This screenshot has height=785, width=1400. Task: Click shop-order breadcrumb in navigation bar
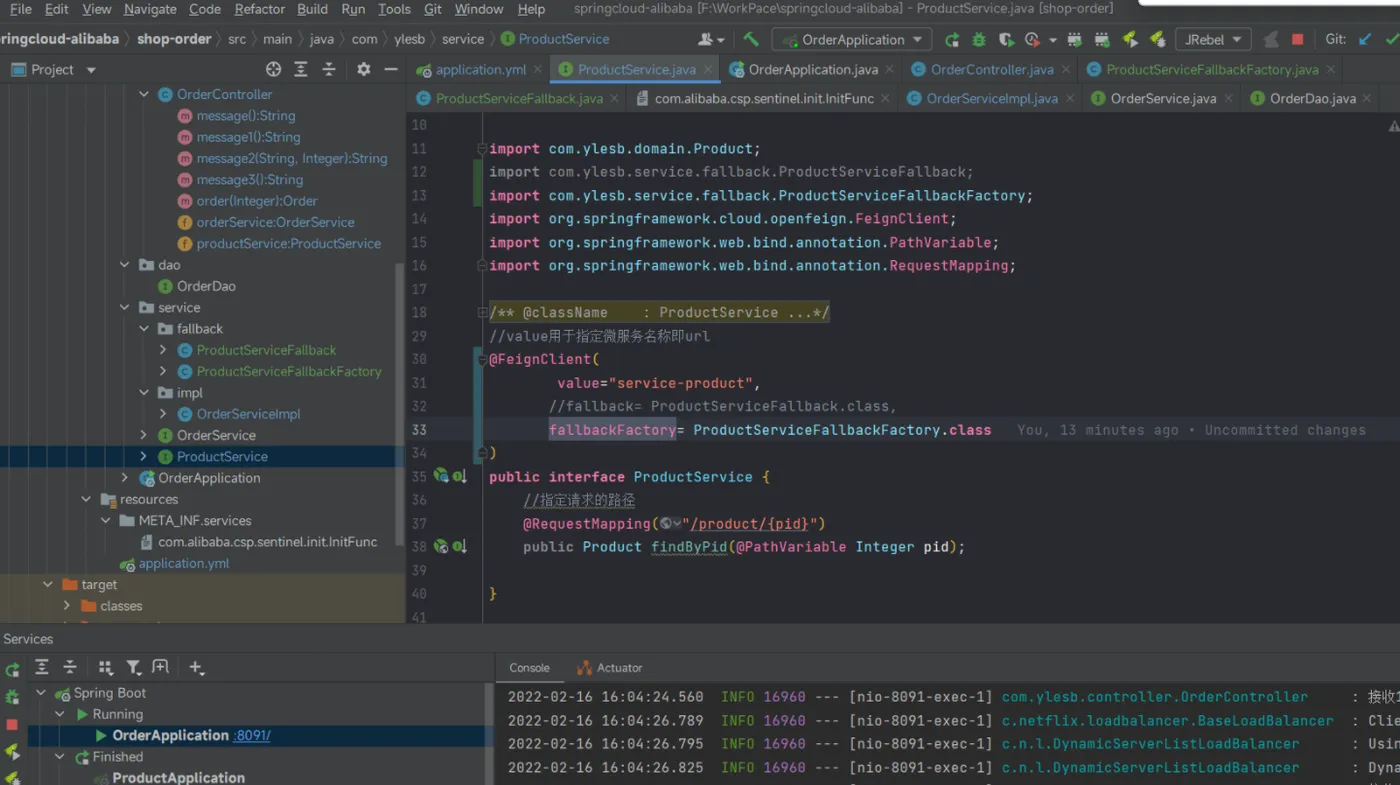coord(174,39)
